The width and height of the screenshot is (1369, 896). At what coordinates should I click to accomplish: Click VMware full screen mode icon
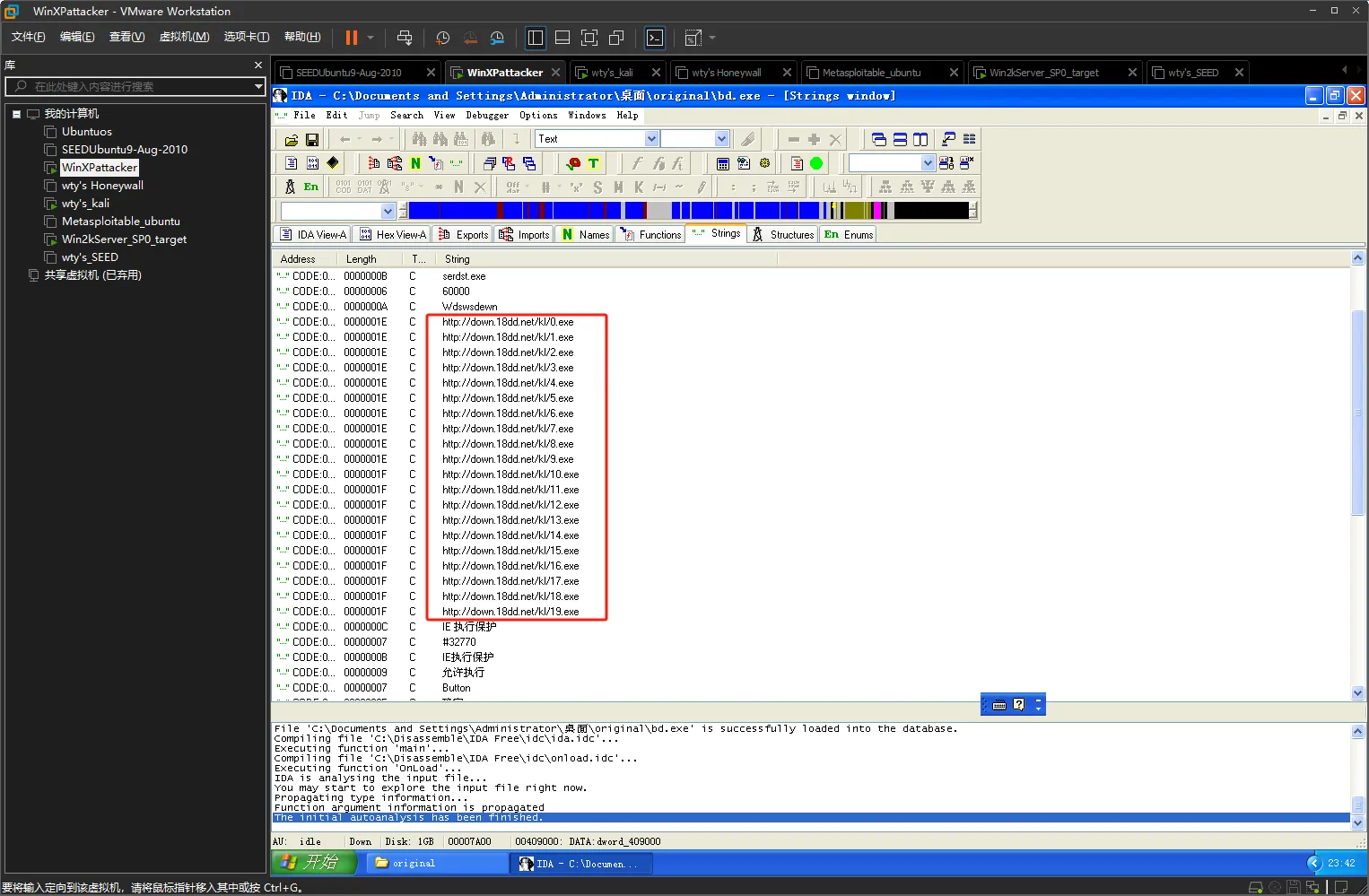tap(589, 38)
